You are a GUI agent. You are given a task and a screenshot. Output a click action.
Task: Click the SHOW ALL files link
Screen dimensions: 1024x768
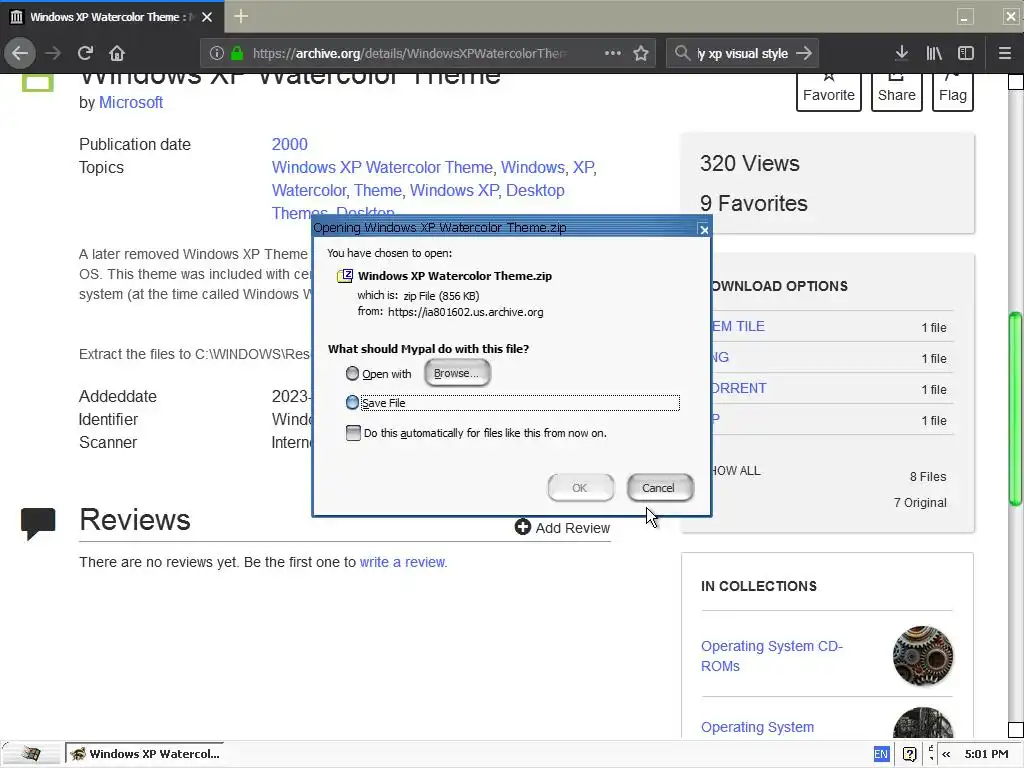coord(736,471)
